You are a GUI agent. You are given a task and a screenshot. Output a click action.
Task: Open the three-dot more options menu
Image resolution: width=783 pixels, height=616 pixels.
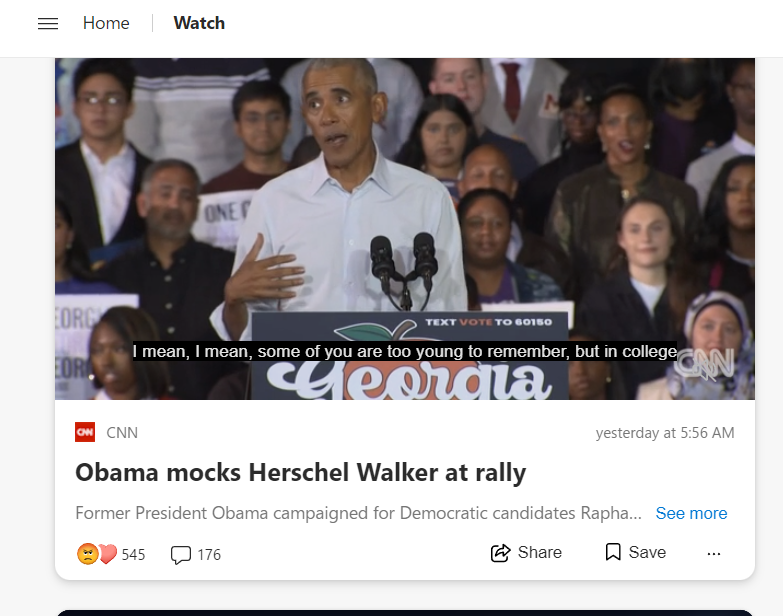[714, 554]
